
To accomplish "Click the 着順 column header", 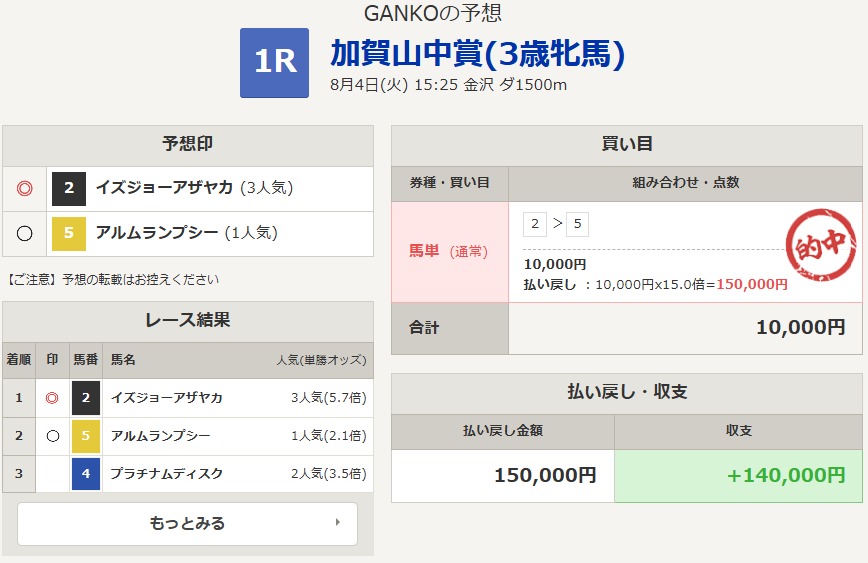I will point(19,360).
